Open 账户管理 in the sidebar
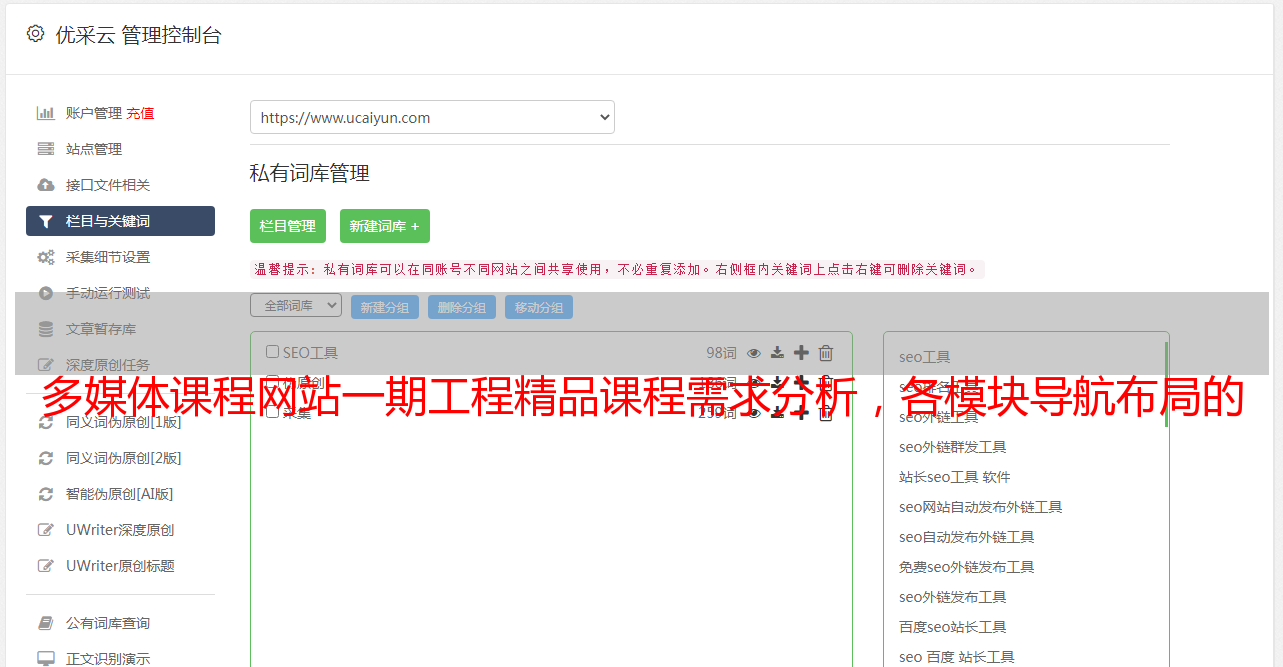This screenshot has width=1283, height=667. coord(93,113)
